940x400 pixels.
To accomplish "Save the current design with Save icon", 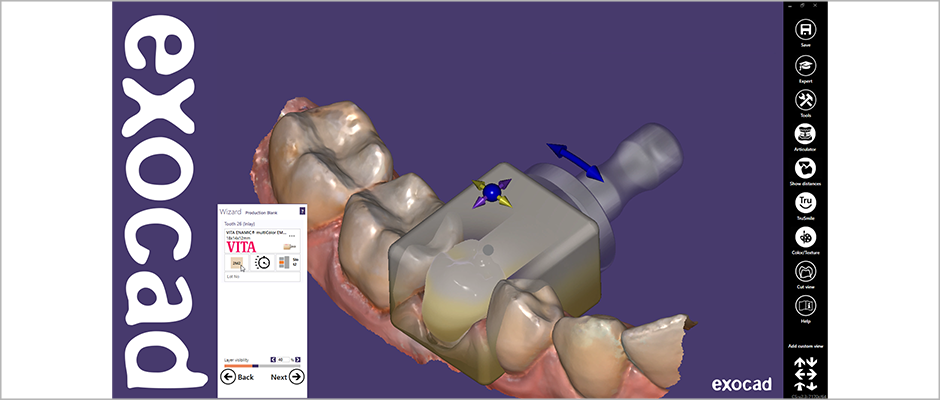I will pos(806,29).
